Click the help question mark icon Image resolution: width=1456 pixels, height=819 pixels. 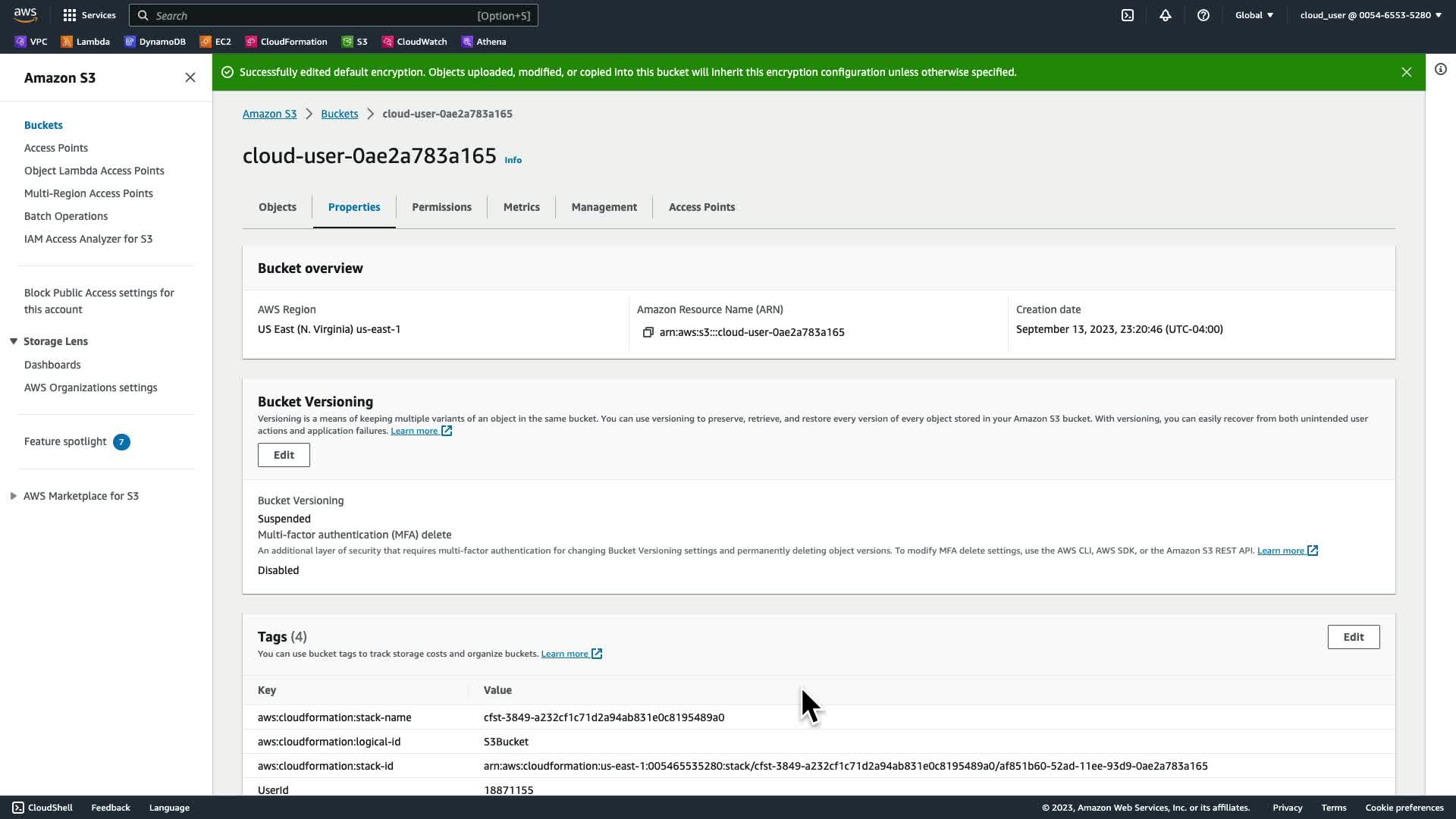(x=1203, y=15)
